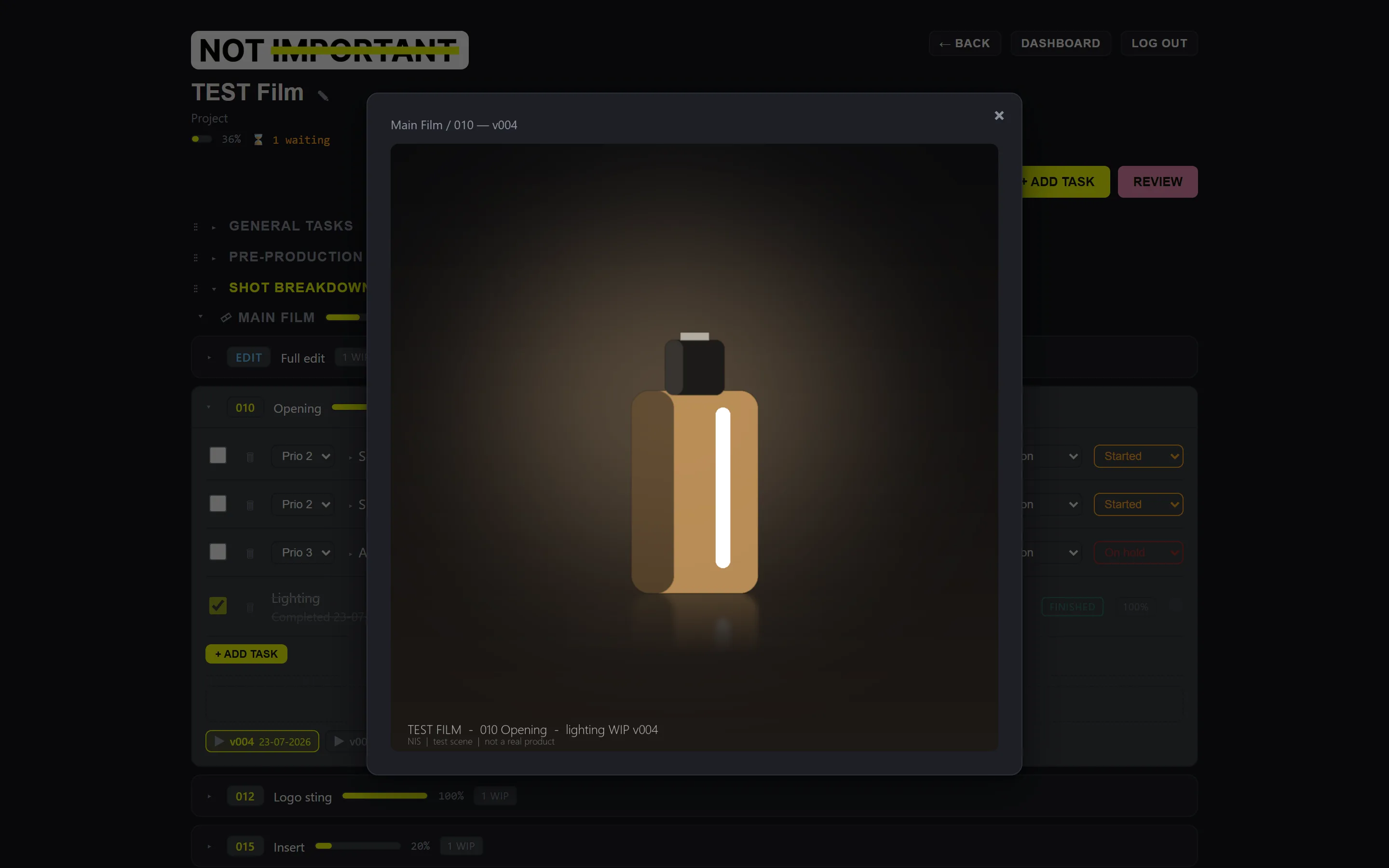1389x868 pixels.
Task: Click the drag handle of Pre-Production
Action: pyautogui.click(x=196, y=258)
